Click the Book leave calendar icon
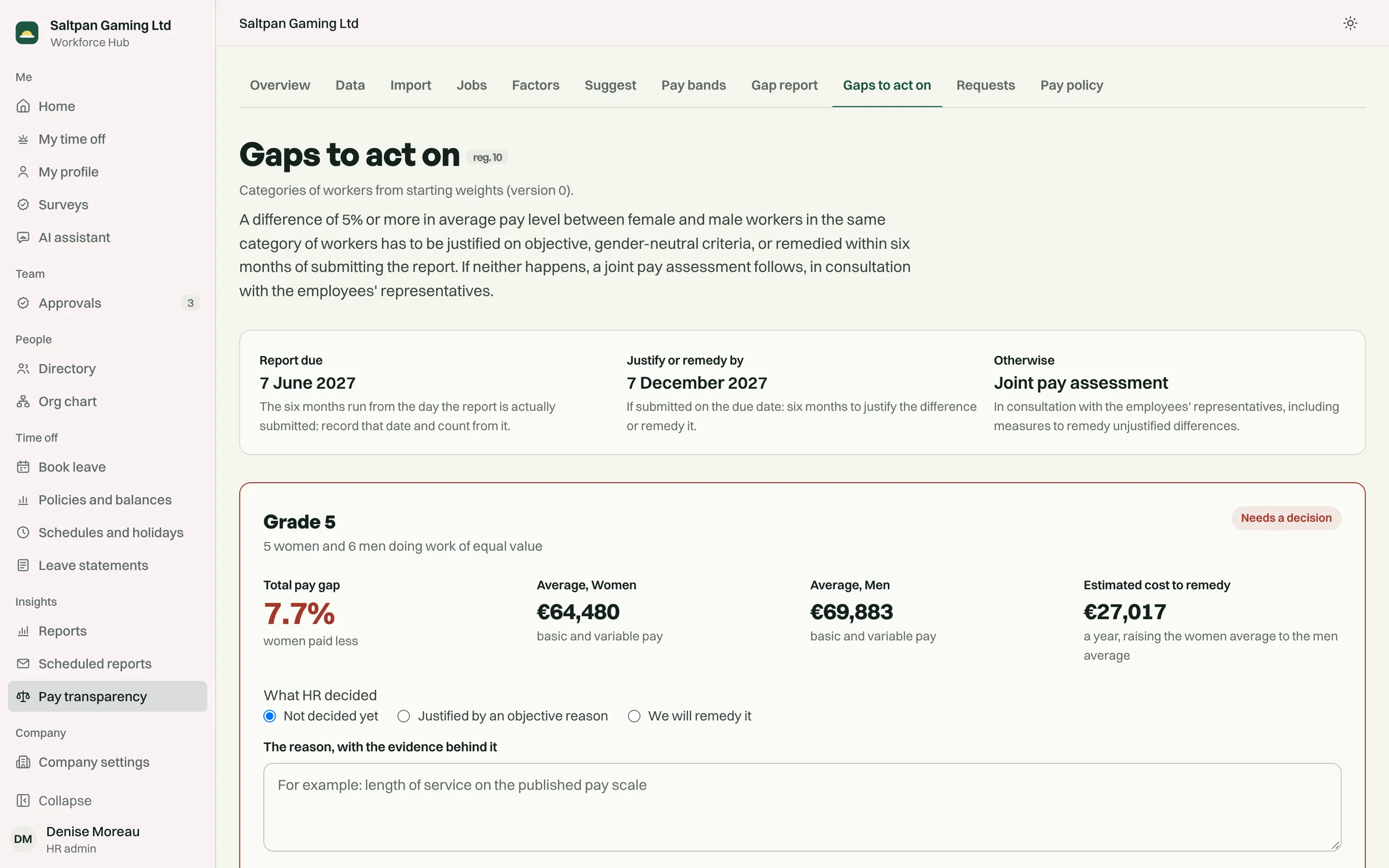Viewport: 1389px width, 868px height. click(x=23, y=467)
